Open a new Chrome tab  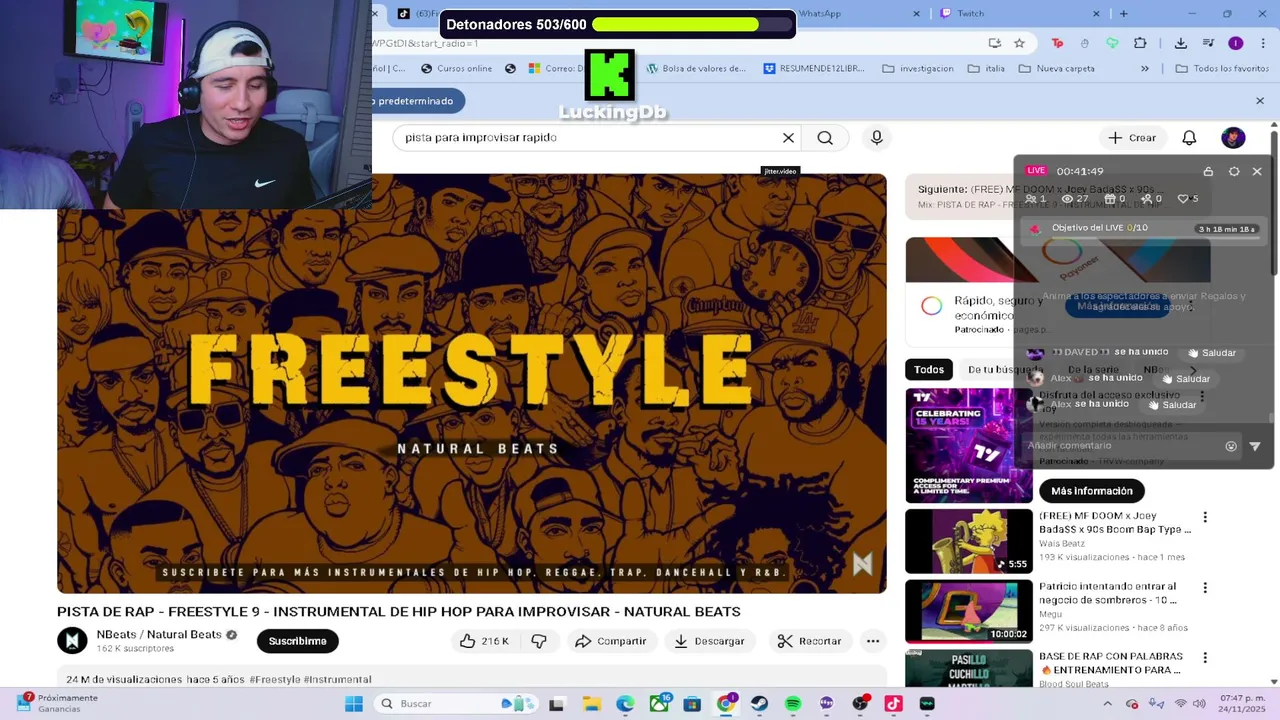point(1124,14)
